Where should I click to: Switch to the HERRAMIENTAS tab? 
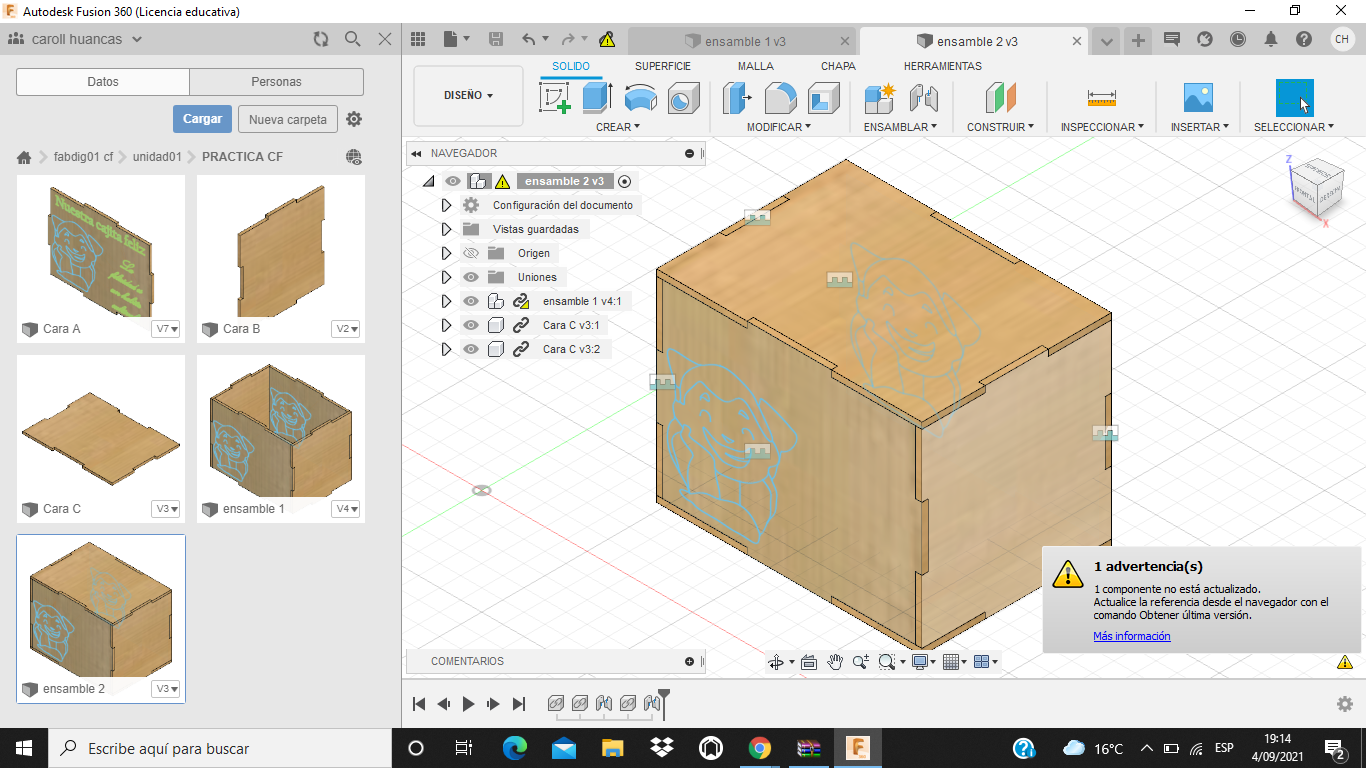tap(943, 66)
